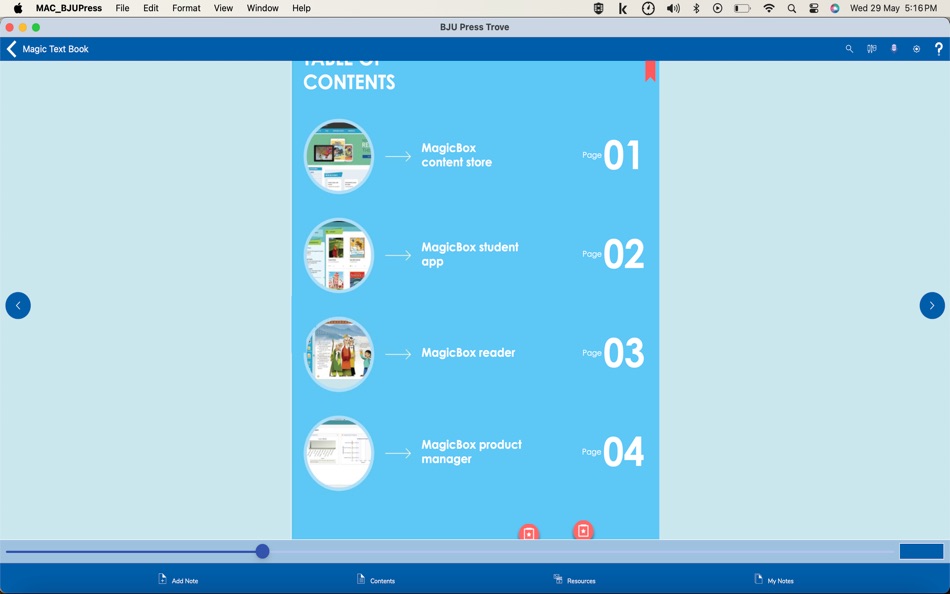
Task: Click the MagicBox content store thumbnail
Action: pyautogui.click(x=339, y=156)
